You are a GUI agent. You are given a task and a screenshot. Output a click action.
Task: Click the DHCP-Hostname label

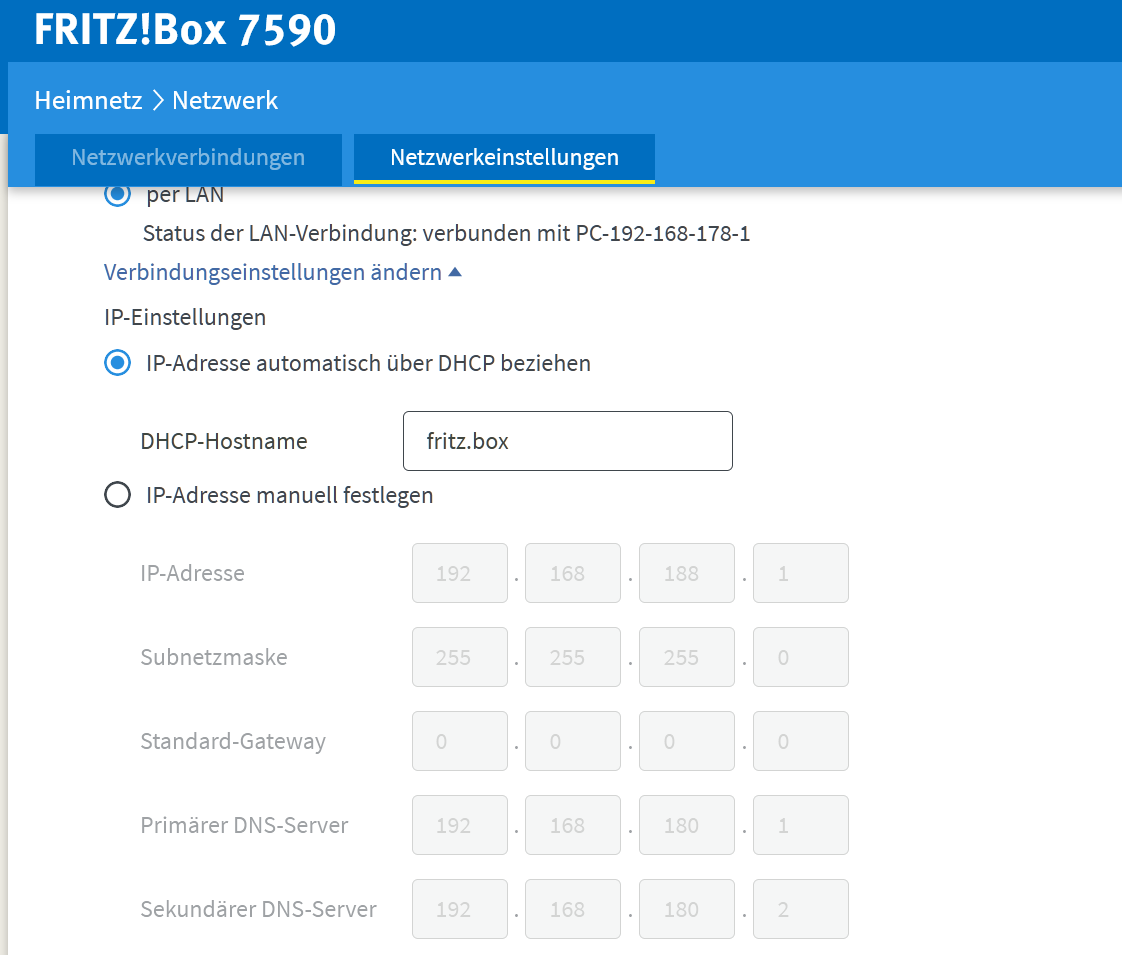(x=224, y=441)
